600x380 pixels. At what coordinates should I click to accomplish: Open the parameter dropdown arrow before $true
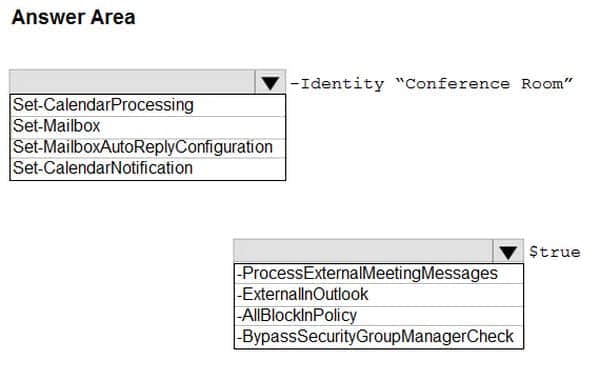coord(508,252)
